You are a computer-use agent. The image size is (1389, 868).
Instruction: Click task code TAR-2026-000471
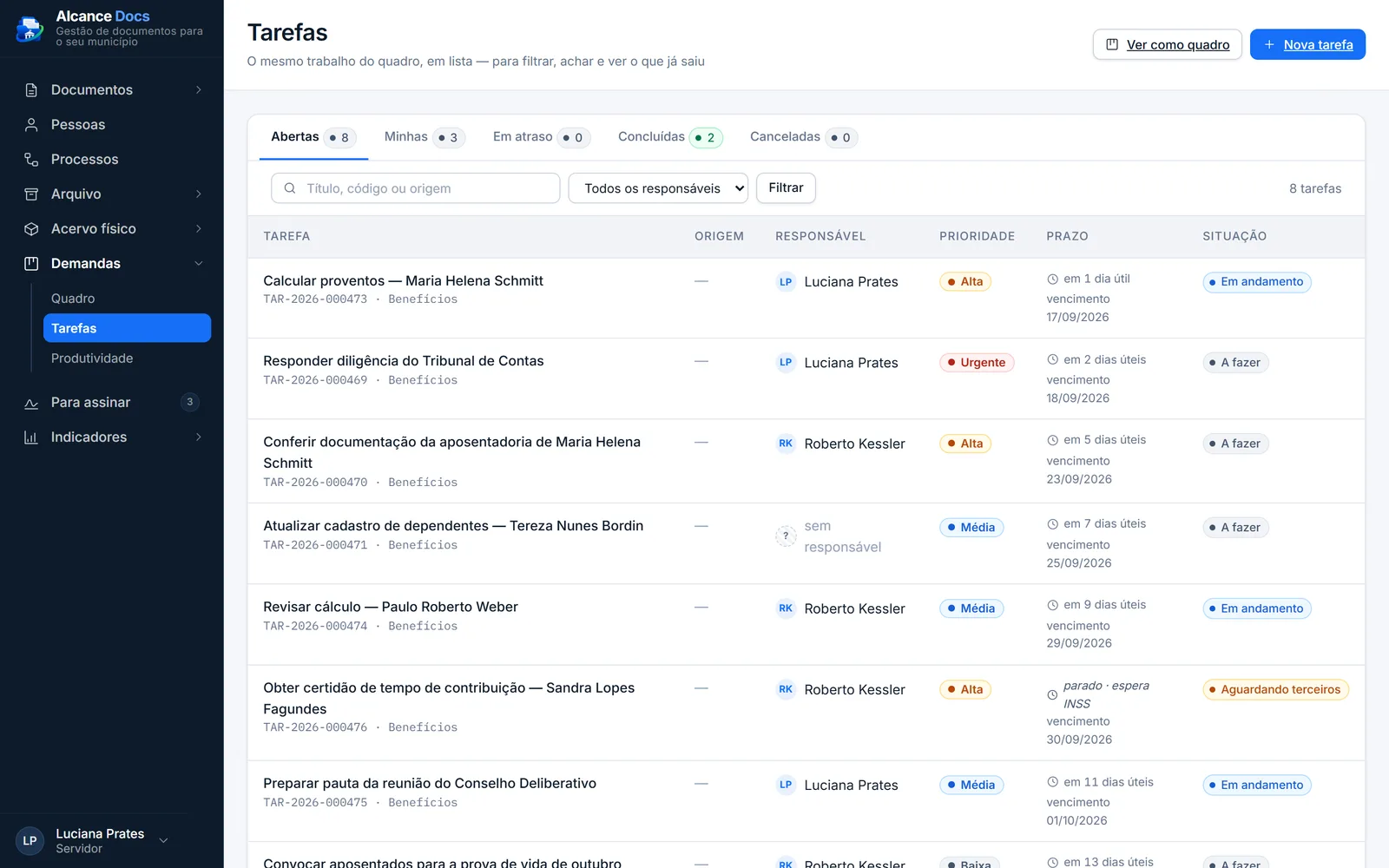pos(315,545)
